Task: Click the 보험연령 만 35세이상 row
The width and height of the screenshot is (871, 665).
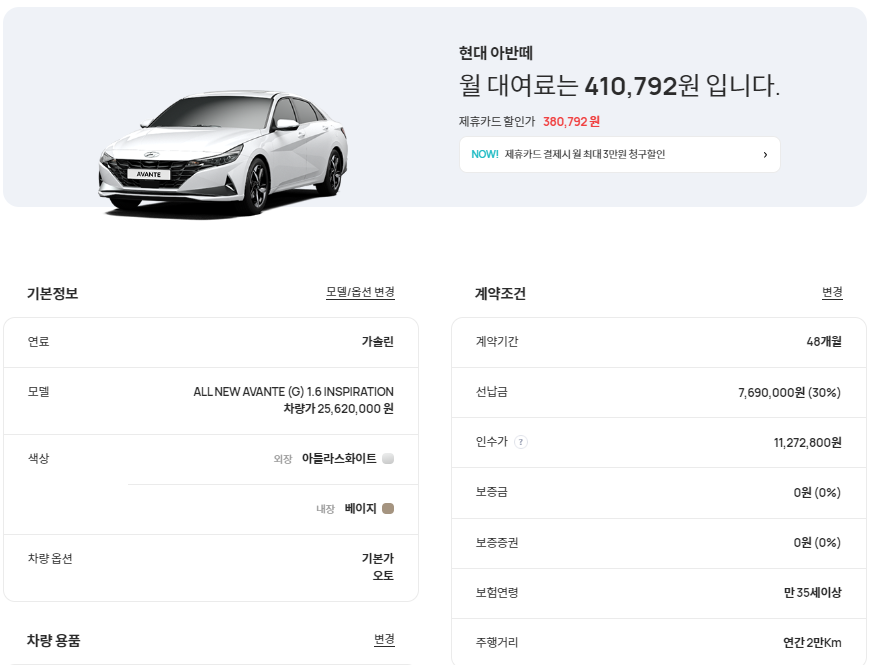Action: pos(654,593)
